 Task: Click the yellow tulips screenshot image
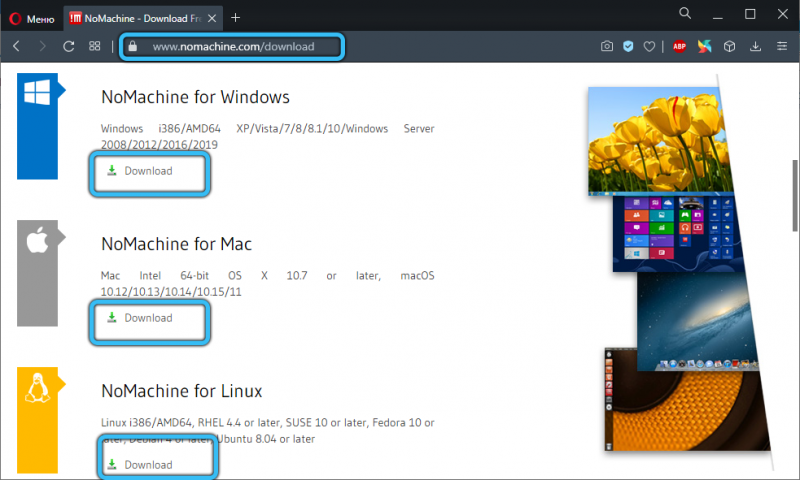660,141
